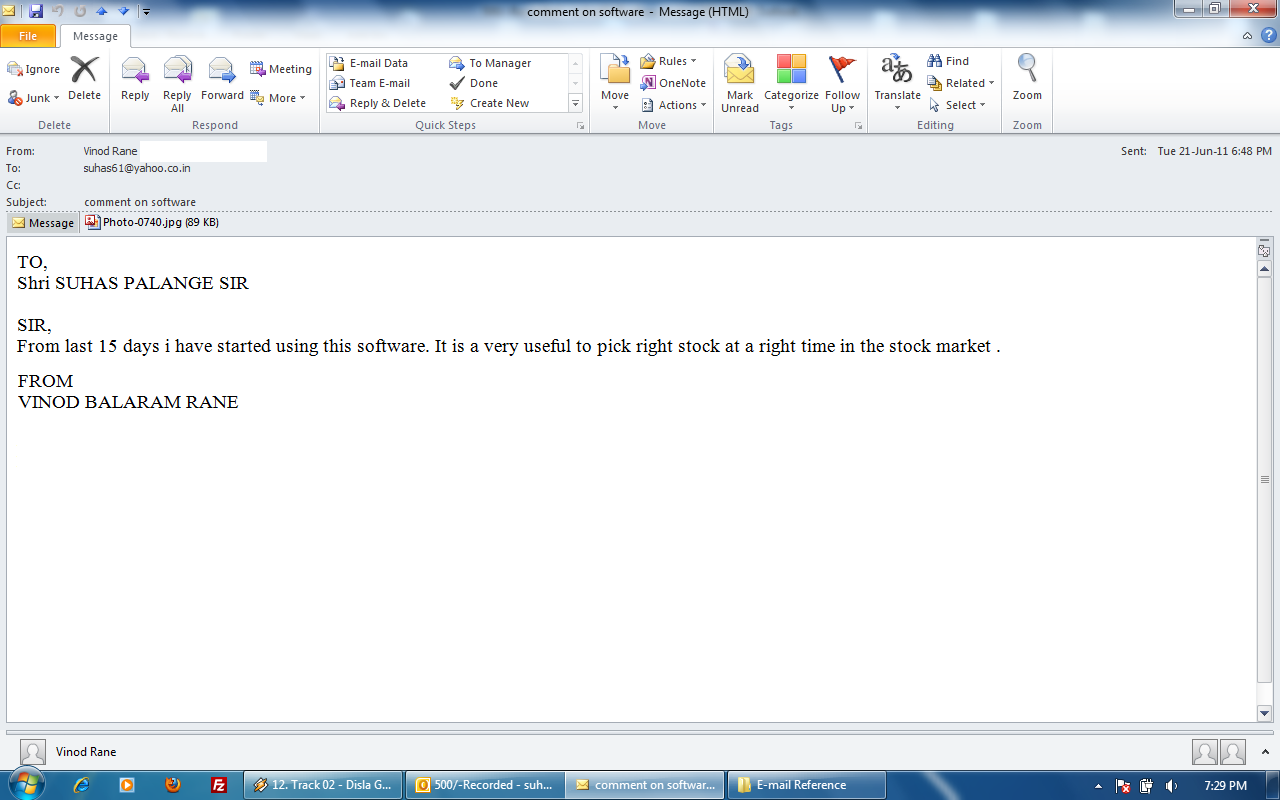Click the scroll up arrow of message body
1280x800 pixels.
point(1264,270)
